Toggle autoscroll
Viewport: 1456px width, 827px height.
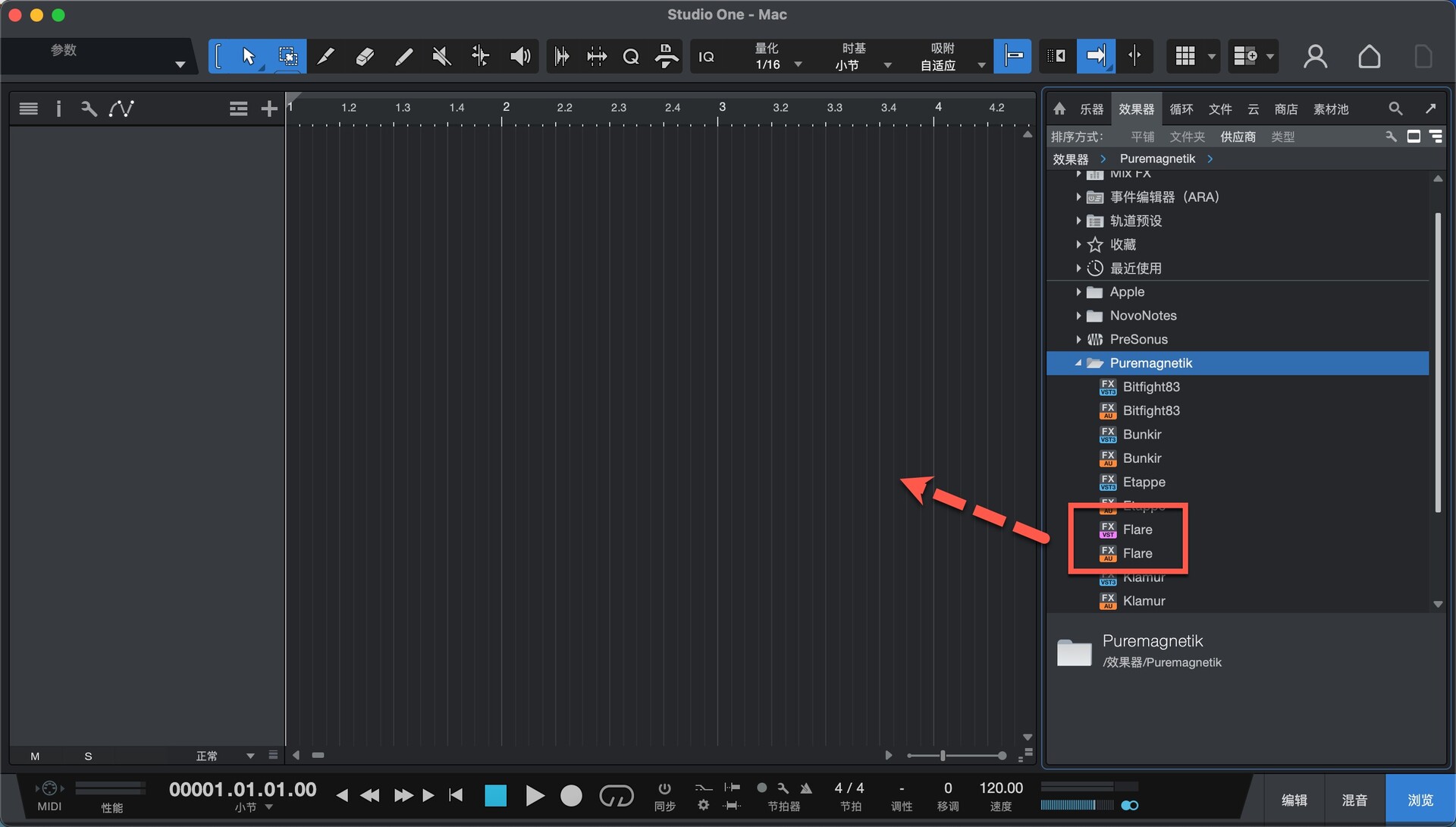(1096, 56)
